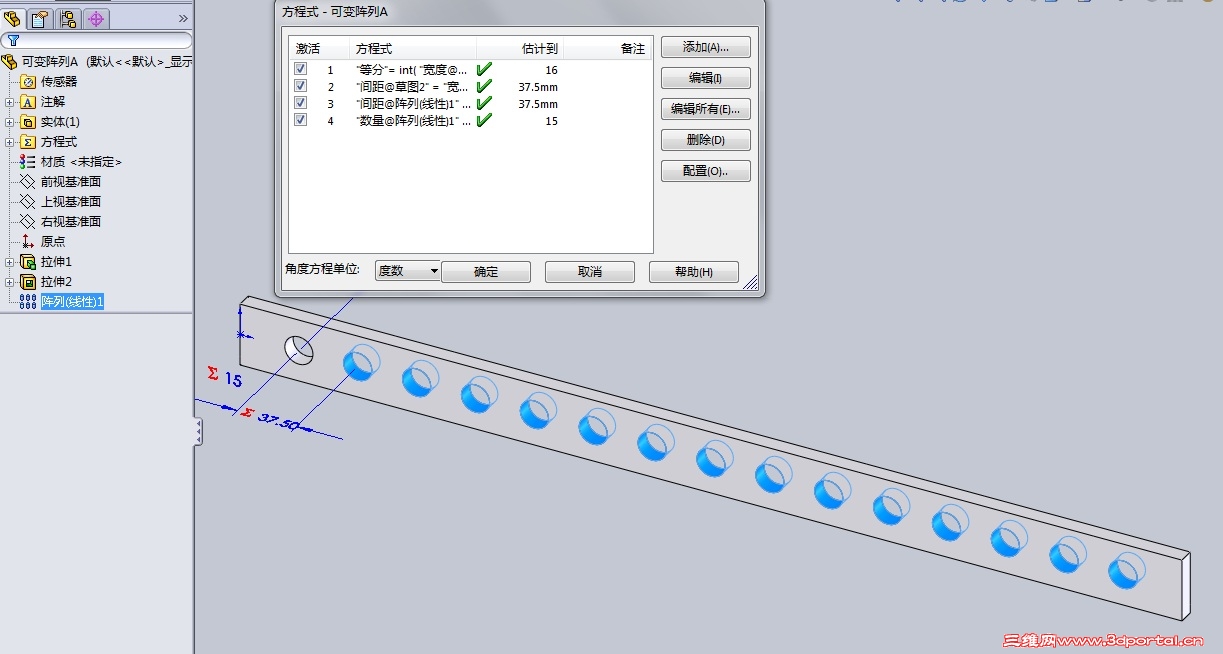Click the 估计到 column header
The height and width of the screenshot is (654, 1223).
click(x=520, y=48)
